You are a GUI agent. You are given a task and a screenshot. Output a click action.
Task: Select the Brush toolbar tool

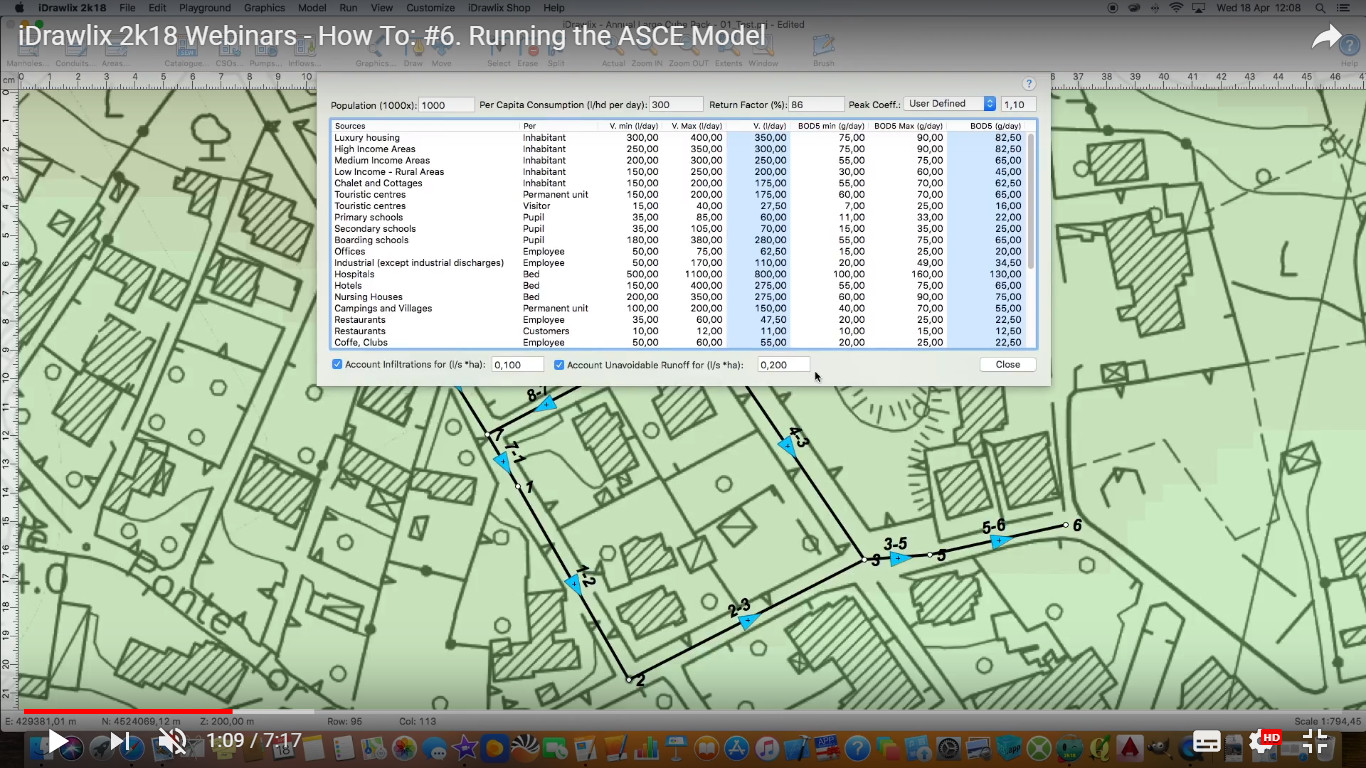tap(823, 50)
